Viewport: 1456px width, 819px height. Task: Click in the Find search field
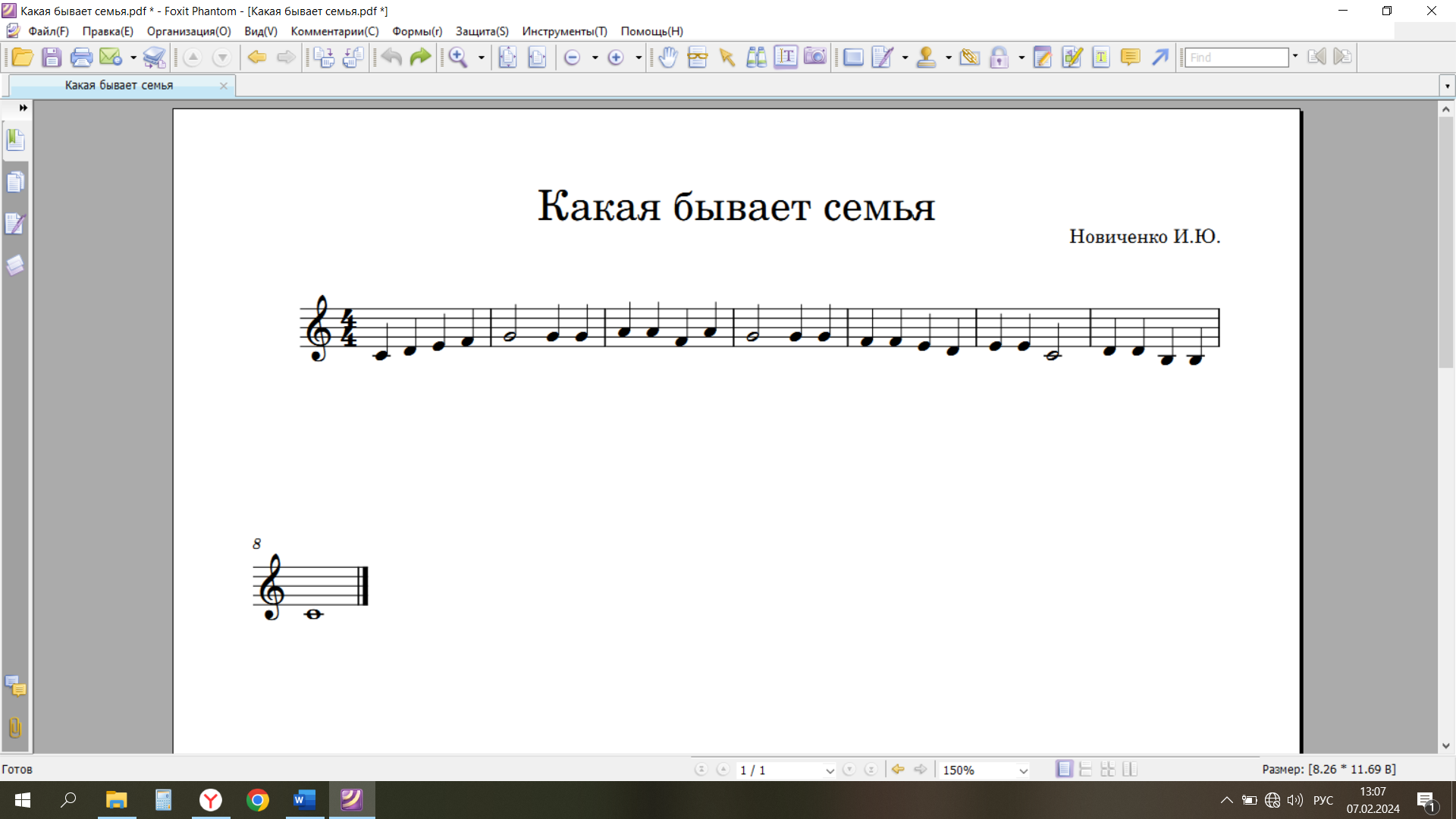click(1236, 57)
